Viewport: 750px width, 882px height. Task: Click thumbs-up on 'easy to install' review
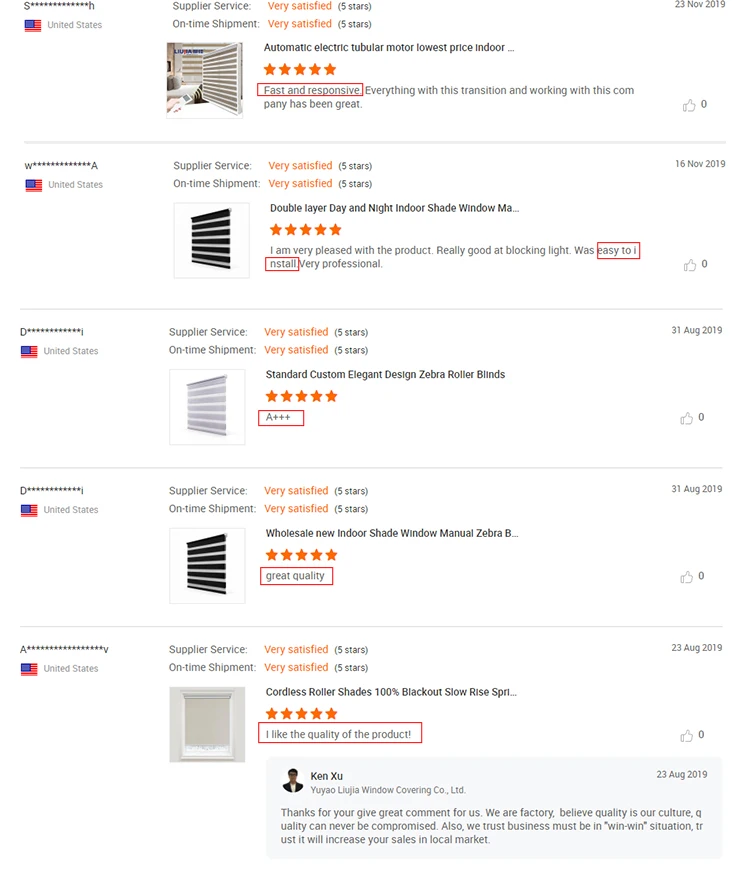point(689,265)
